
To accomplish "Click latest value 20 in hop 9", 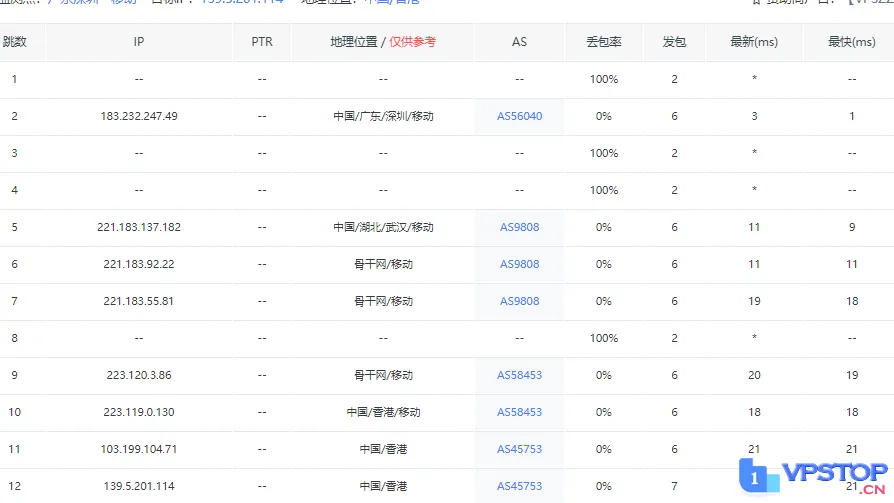I will tap(754, 375).
